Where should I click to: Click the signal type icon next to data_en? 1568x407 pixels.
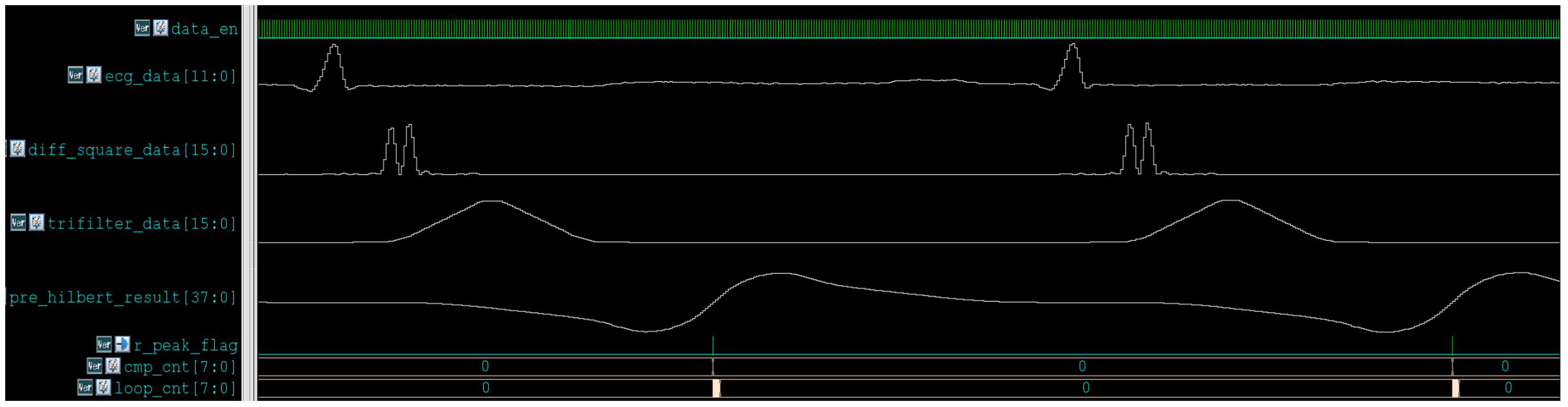tap(161, 28)
